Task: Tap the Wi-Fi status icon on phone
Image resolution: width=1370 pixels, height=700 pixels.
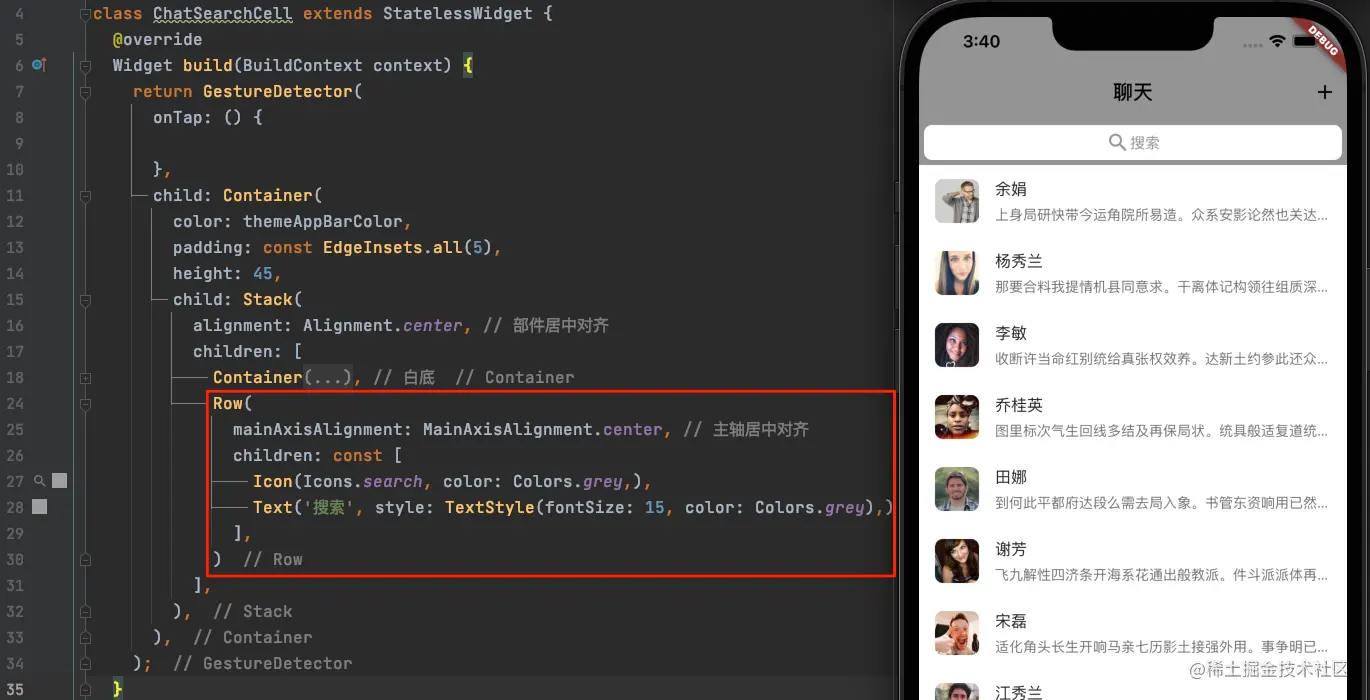Action: [1277, 41]
